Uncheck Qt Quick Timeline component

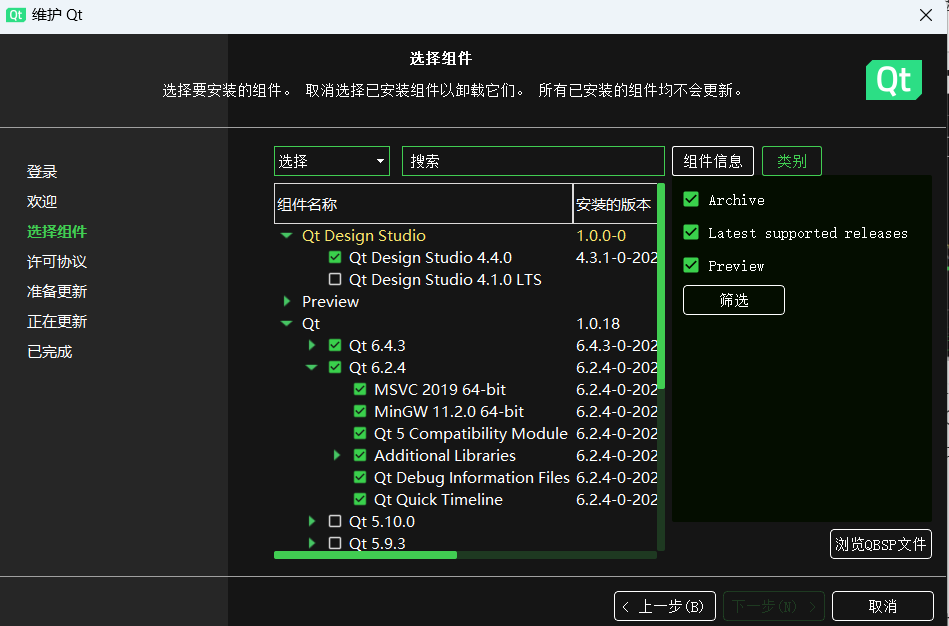pyautogui.click(x=360, y=499)
